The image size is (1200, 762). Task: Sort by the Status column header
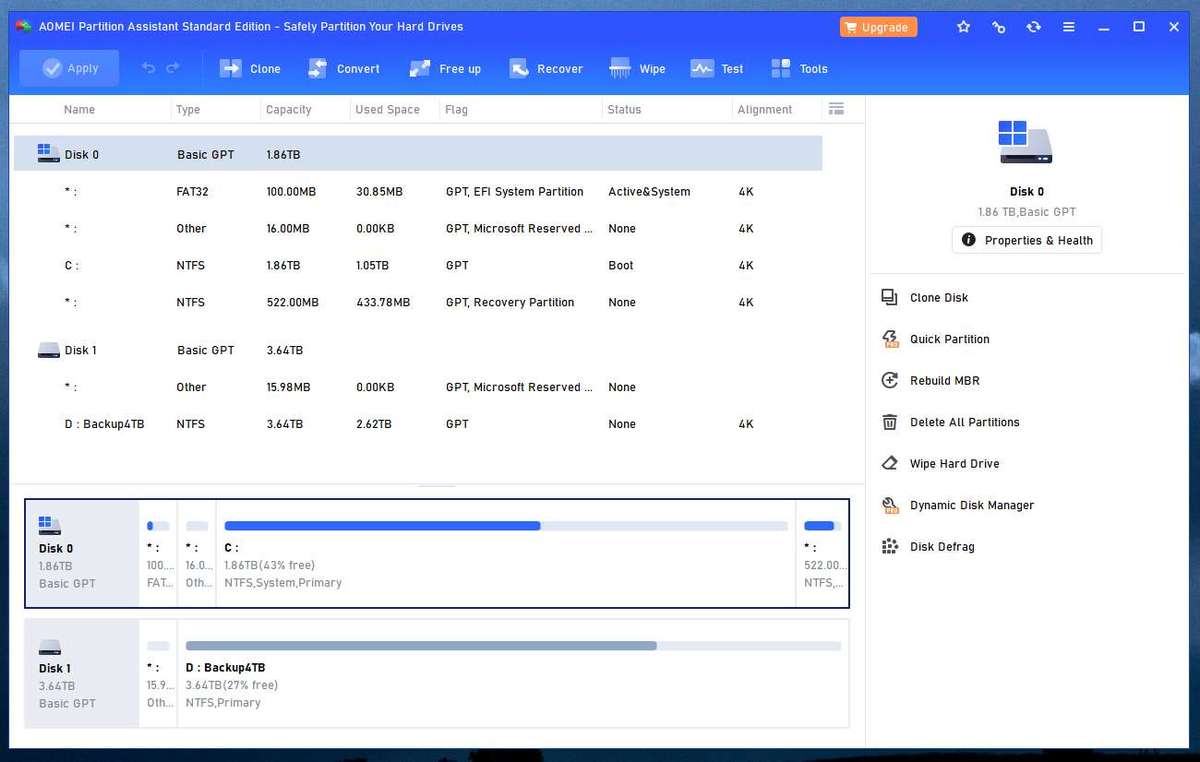(624, 110)
